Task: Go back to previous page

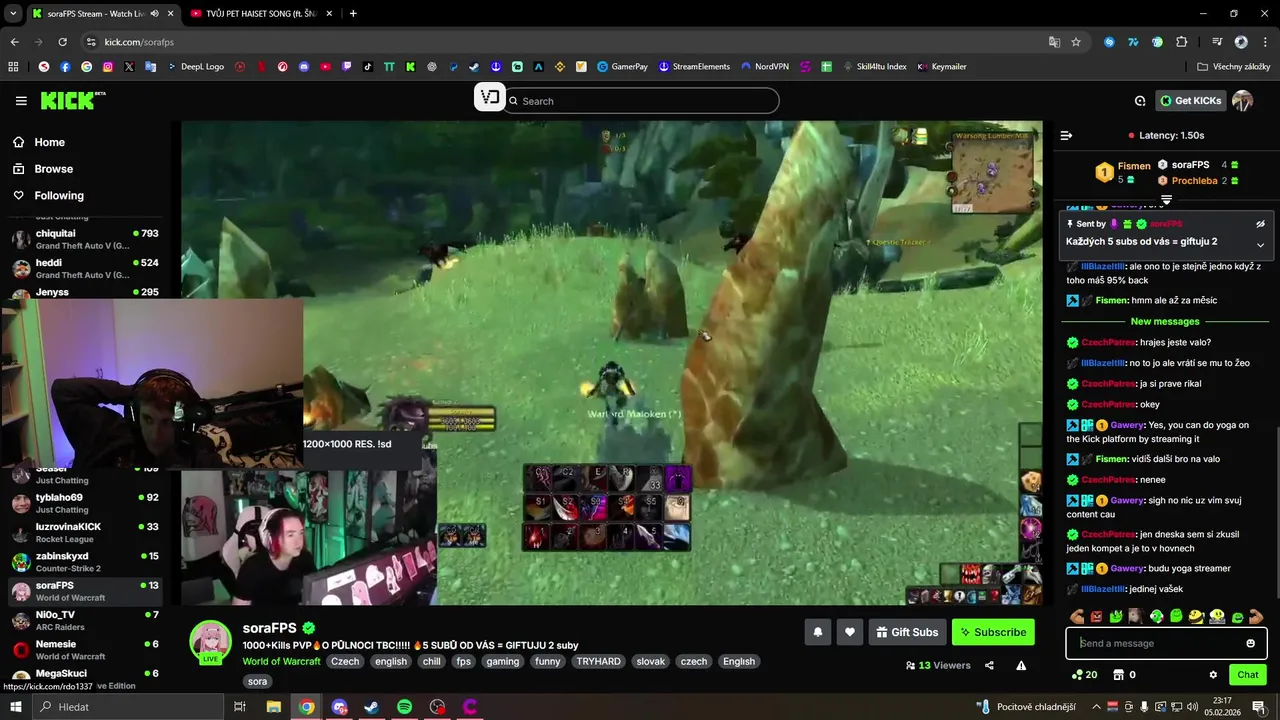Action: tap(14, 42)
